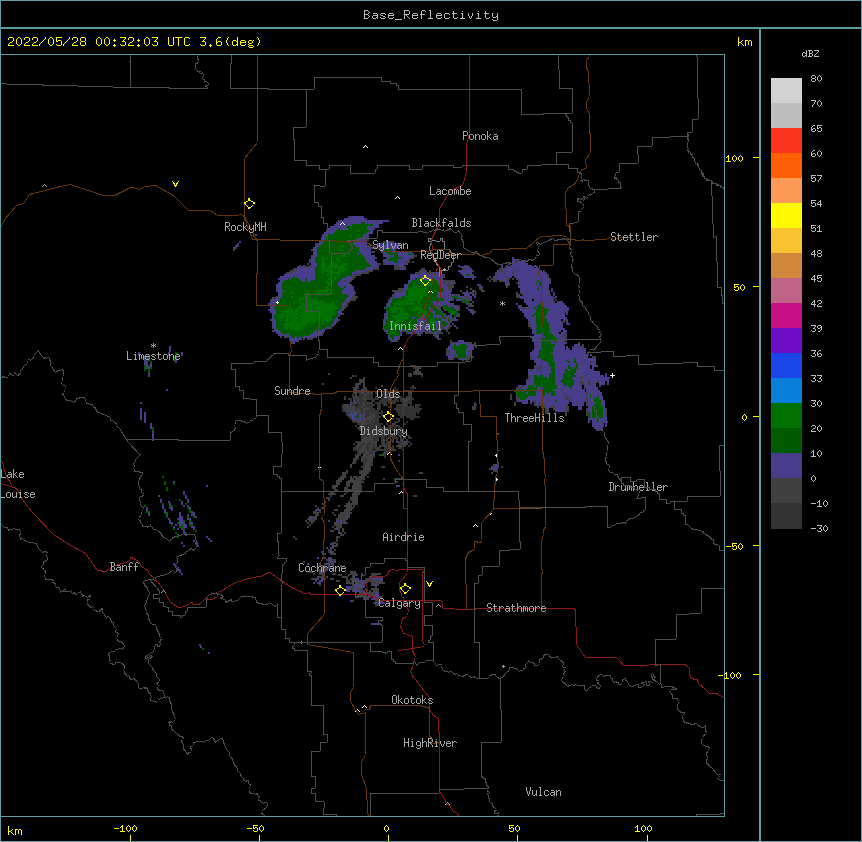Select the darkest gray -30 to -10 legend swatch
The image size is (862, 842).
point(786,516)
